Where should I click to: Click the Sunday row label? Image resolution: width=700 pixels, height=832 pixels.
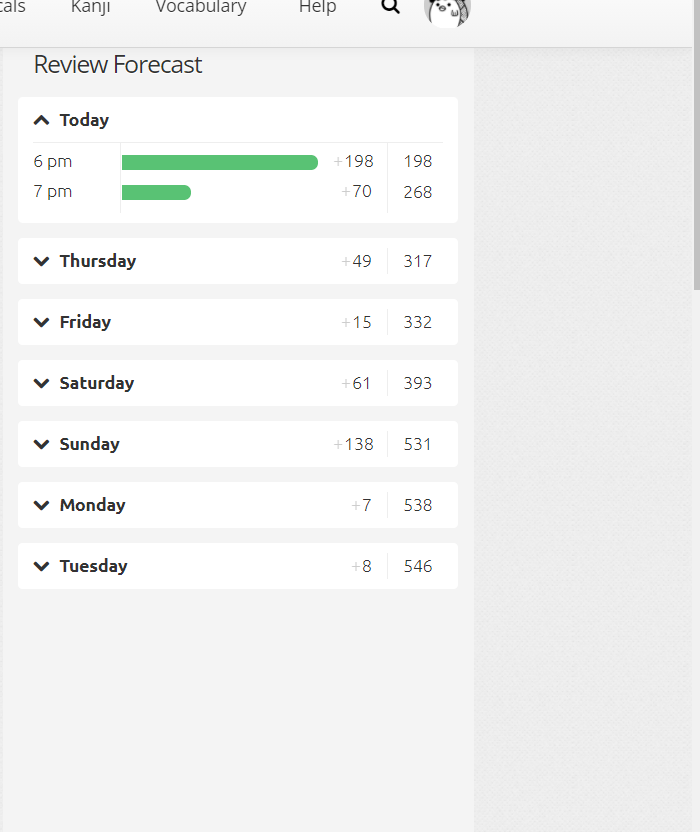89,444
